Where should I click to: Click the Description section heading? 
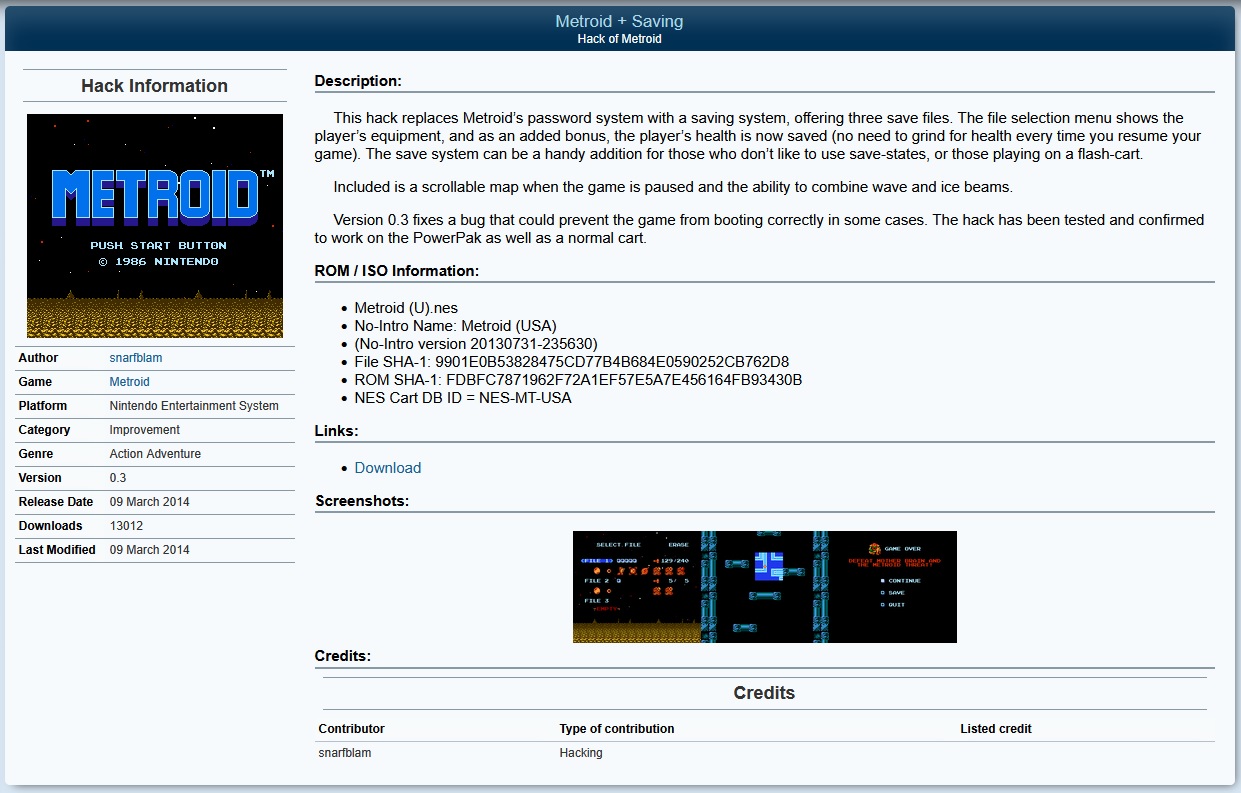coord(358,81)
